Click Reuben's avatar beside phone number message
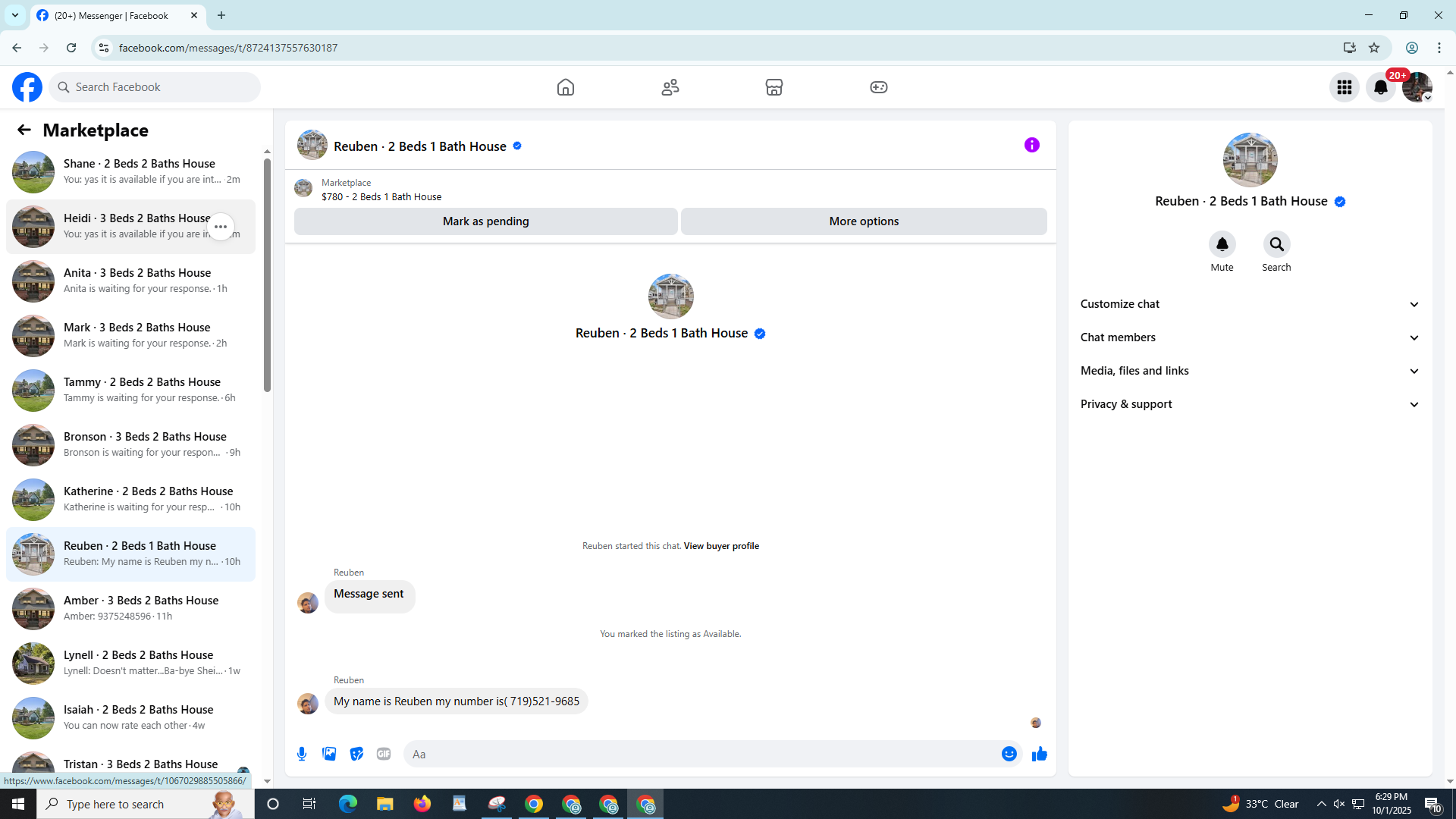The image size is (1456, 819). tap(308, 703)
